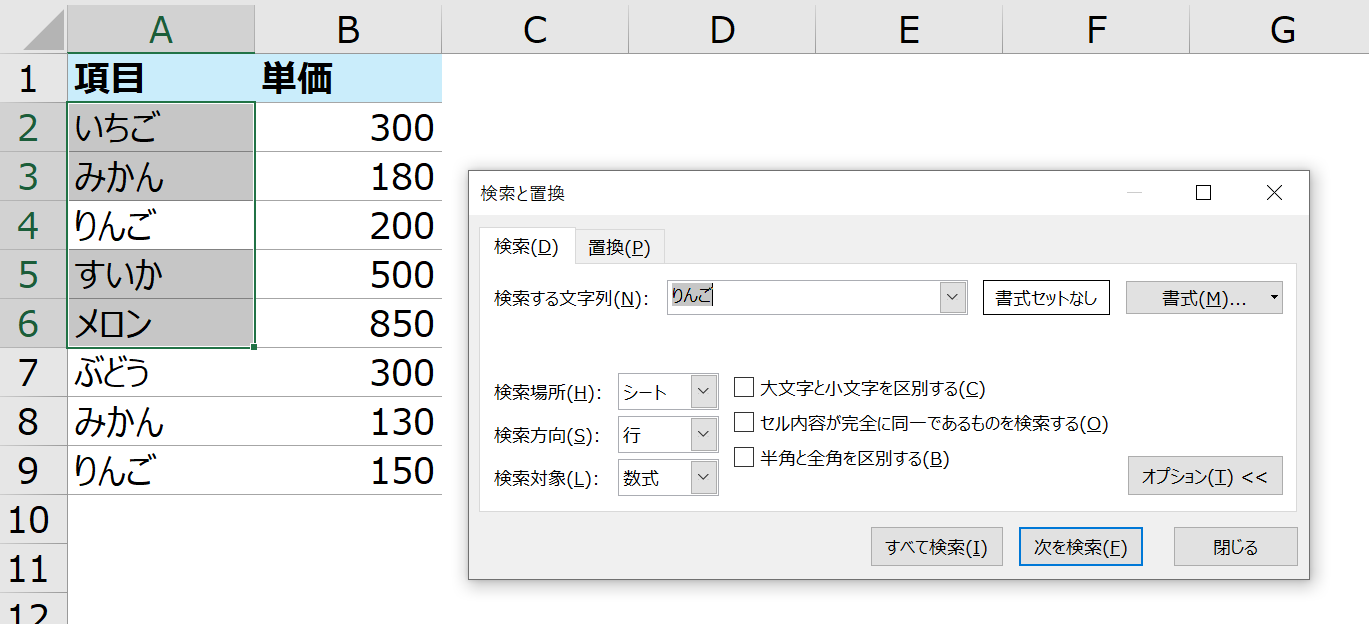Click the みかん cell in row 3

tap(161, 176)
